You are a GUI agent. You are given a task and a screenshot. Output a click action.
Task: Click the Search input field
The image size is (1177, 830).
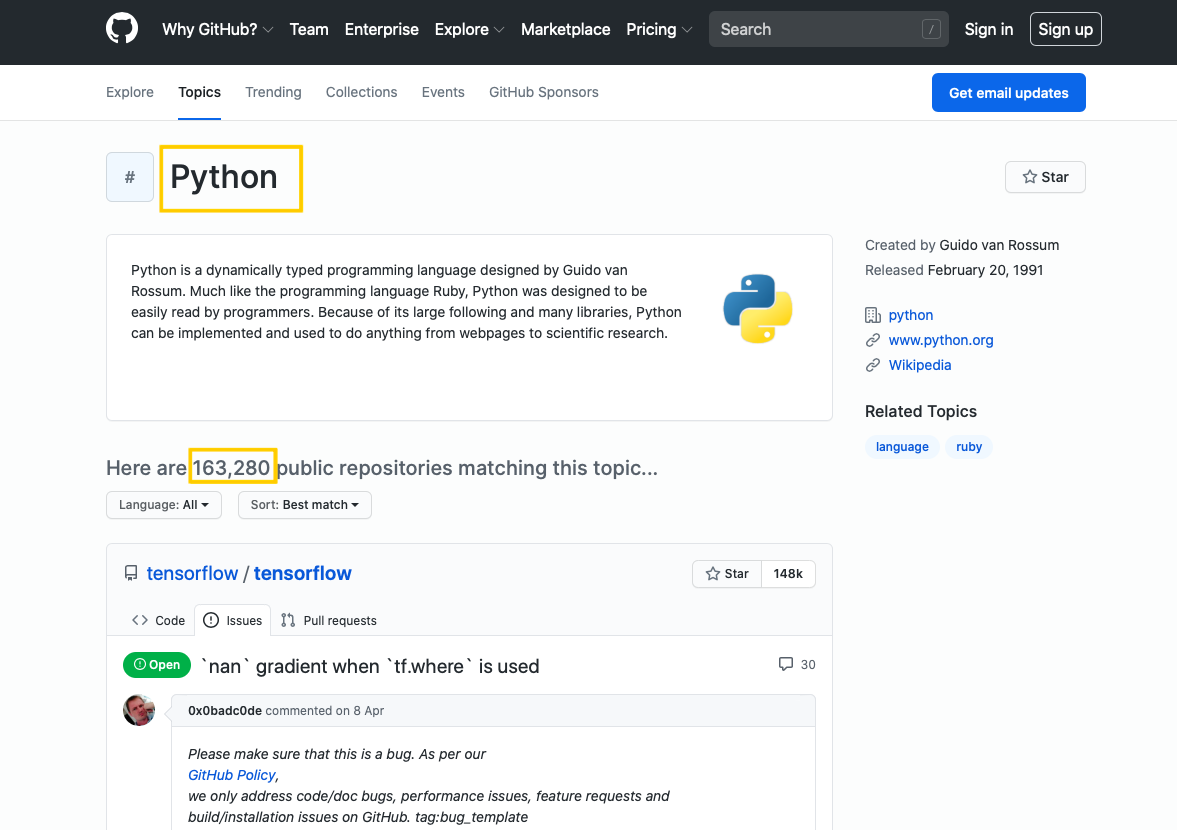tap(828, 29)
